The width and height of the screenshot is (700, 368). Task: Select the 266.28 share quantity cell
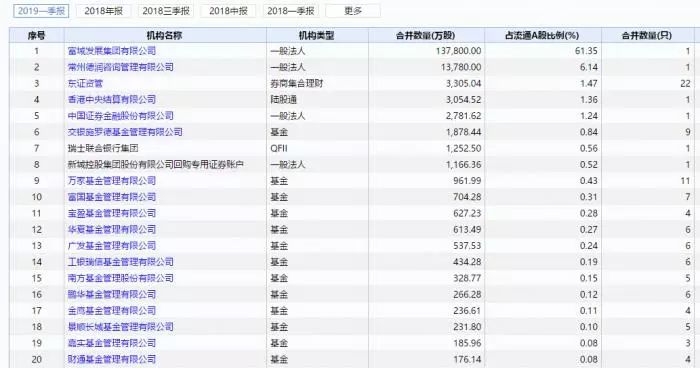(x=467, y=294)
